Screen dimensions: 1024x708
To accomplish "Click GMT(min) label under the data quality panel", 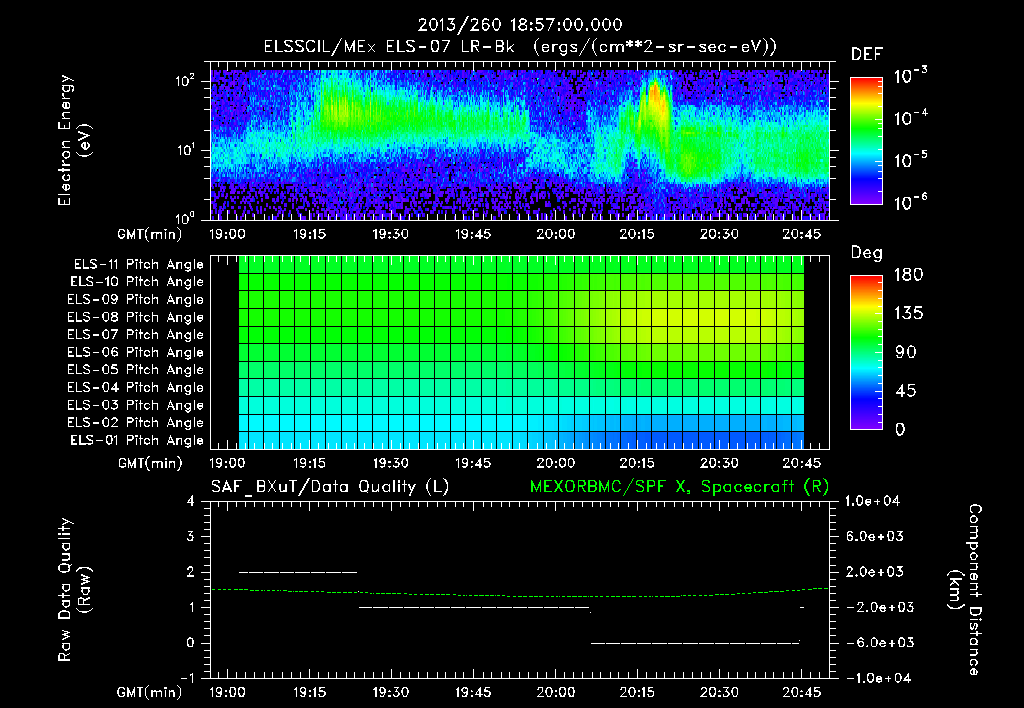I will [x=150, y=692].
